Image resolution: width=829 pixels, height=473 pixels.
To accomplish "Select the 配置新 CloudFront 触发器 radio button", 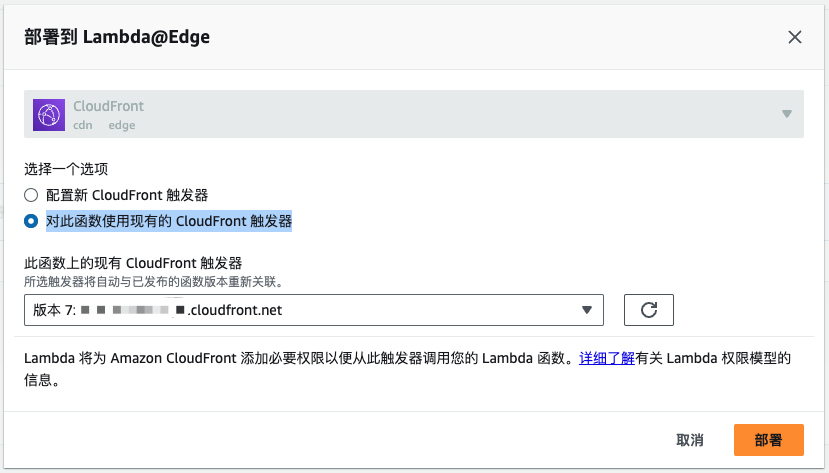I will point(31,195).
